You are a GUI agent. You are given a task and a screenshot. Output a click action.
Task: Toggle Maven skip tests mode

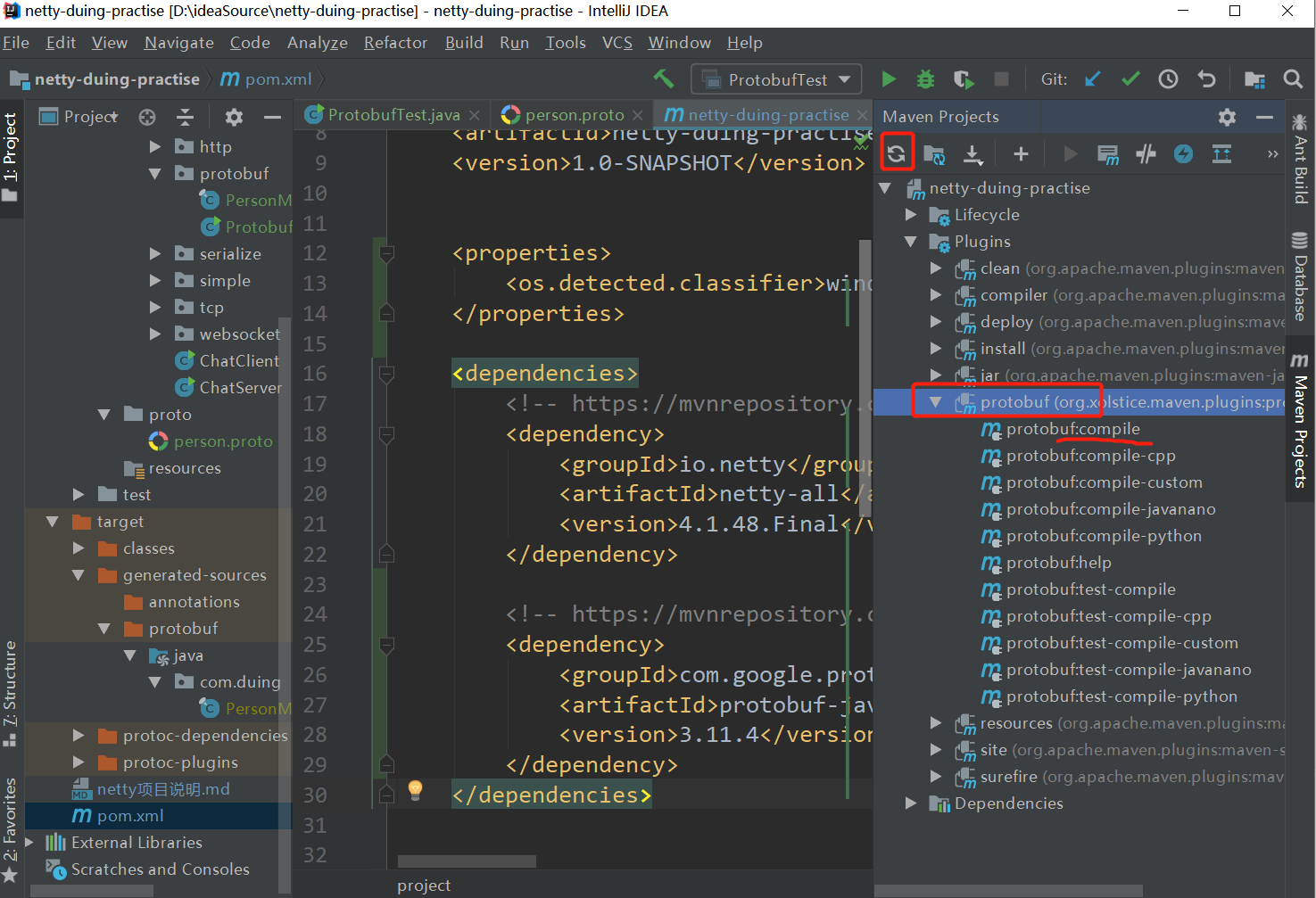point(1183,154)
